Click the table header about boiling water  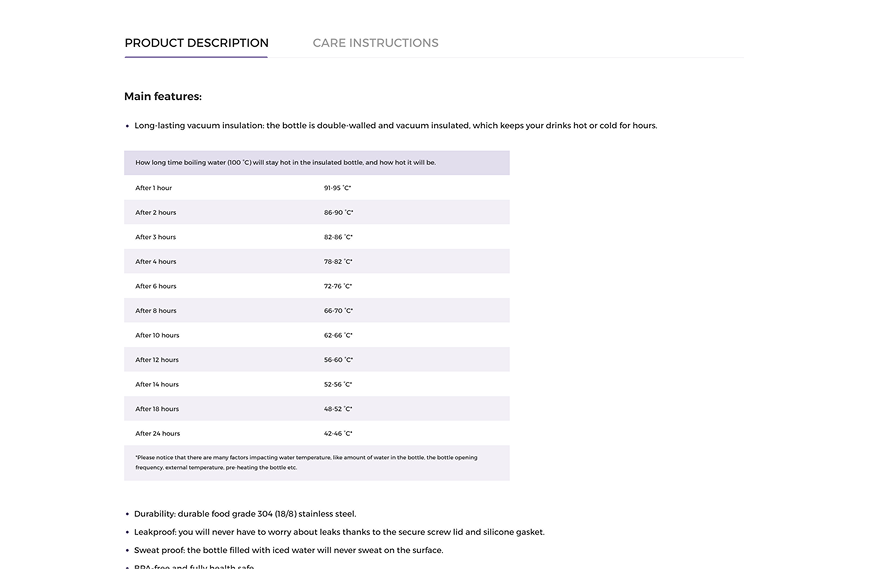point(317,163)
